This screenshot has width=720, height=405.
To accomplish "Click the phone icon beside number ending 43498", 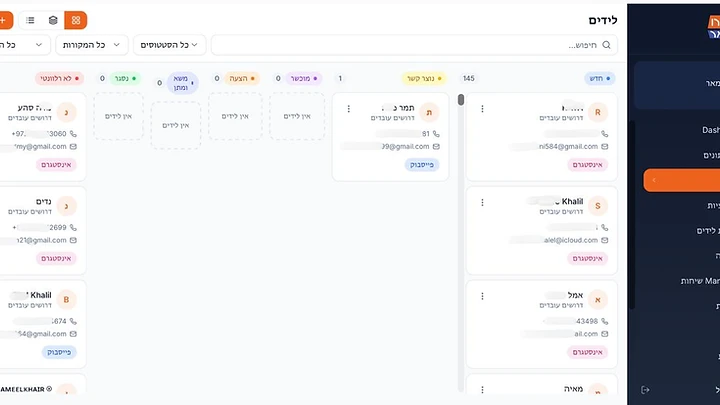I will tap(604, 321).
